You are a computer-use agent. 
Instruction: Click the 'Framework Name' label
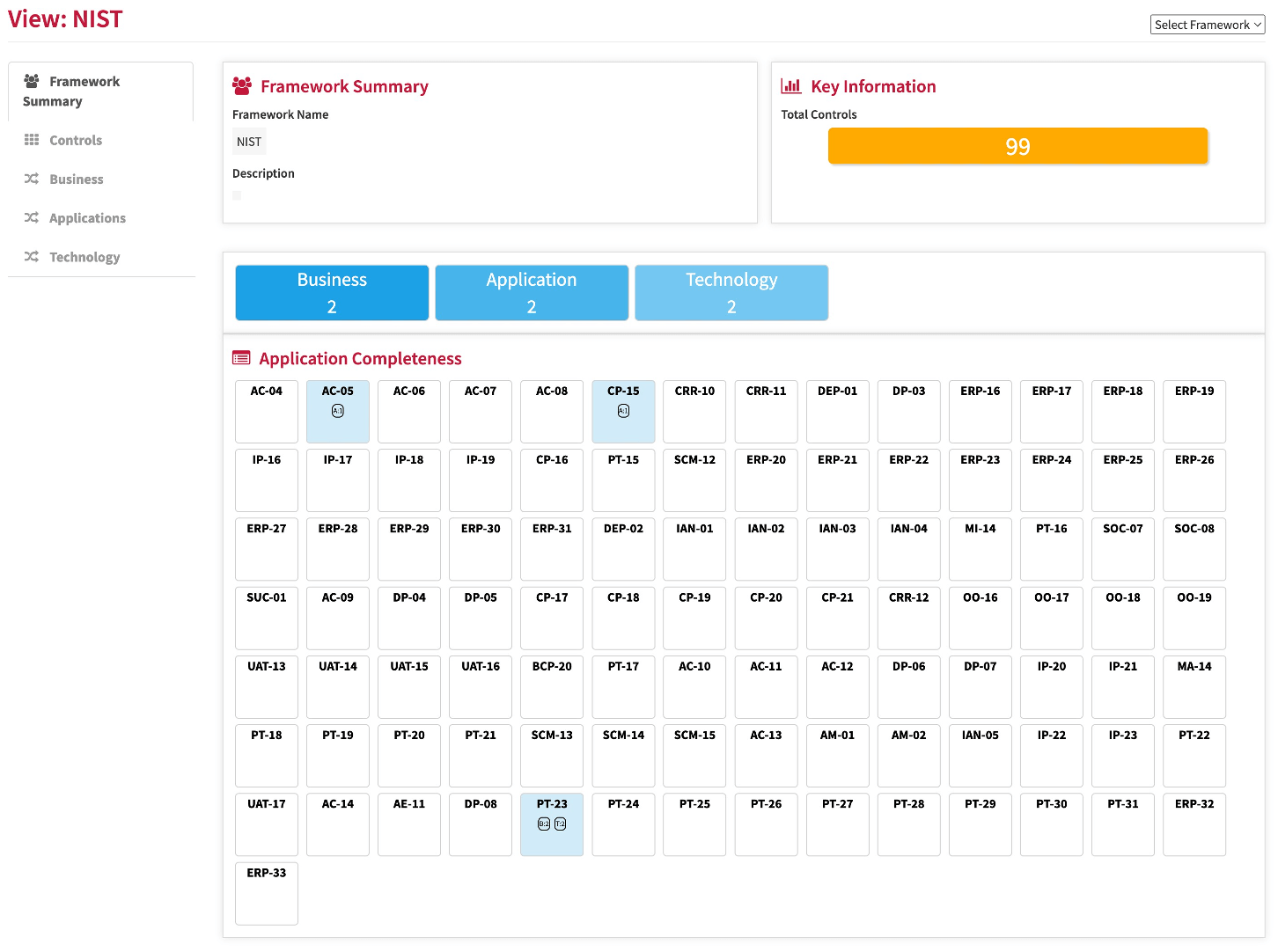280,114
